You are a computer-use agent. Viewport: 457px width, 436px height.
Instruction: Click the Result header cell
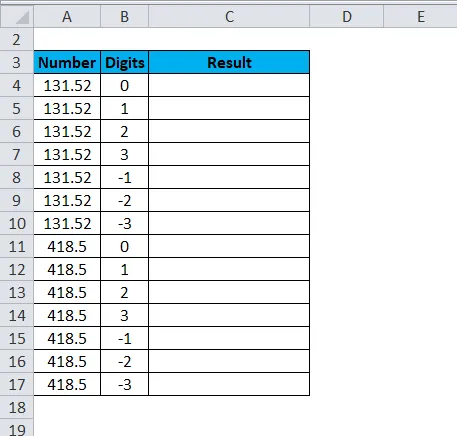229,62
